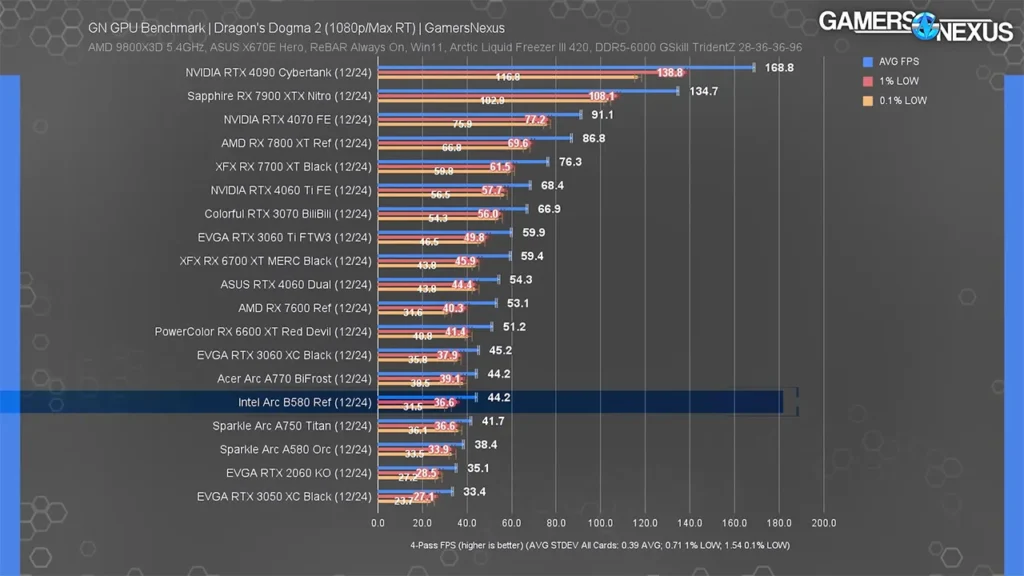Select the EVGA RTX 3060 Ti FTW3 label
This screenshot has height=576, width=1024.
click(285, 237)
